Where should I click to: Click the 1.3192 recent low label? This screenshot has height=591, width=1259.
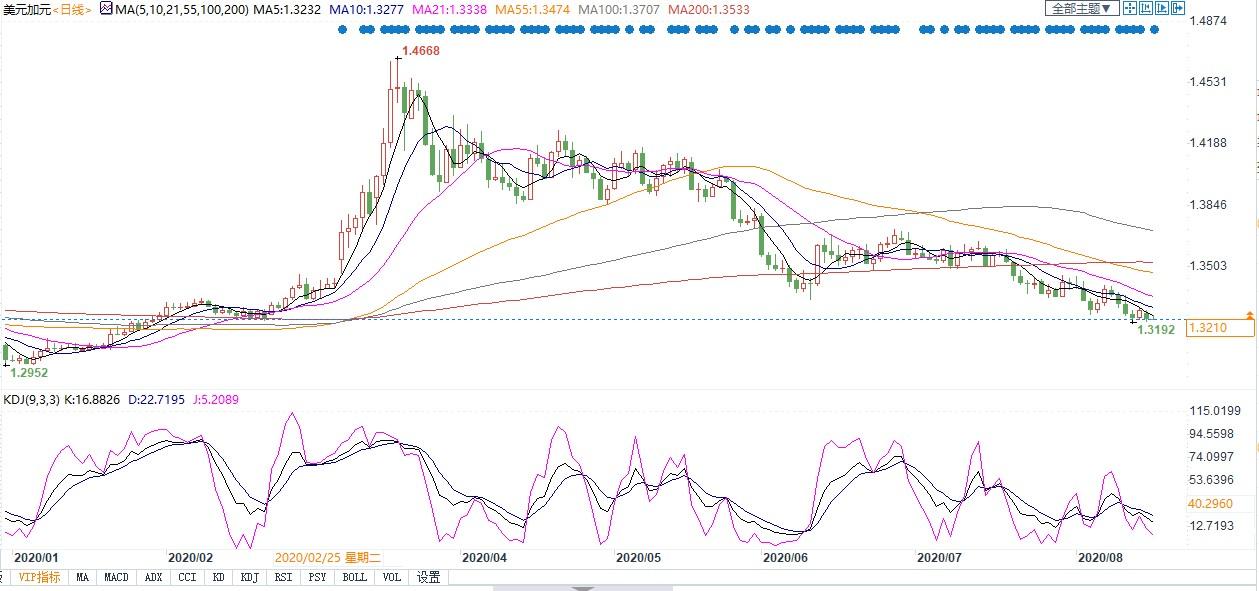(1156, 328)
